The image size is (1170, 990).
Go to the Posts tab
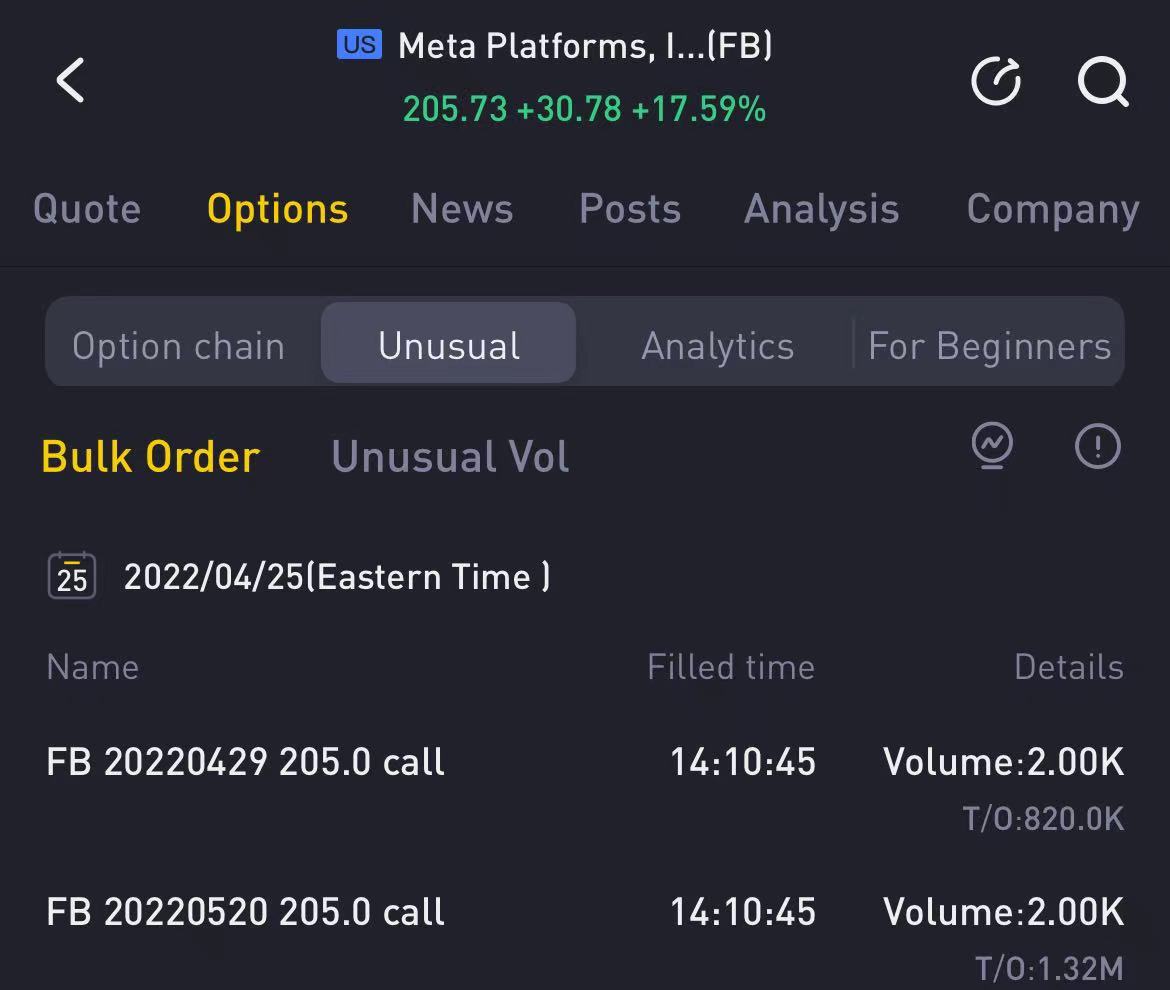point(630,209)
